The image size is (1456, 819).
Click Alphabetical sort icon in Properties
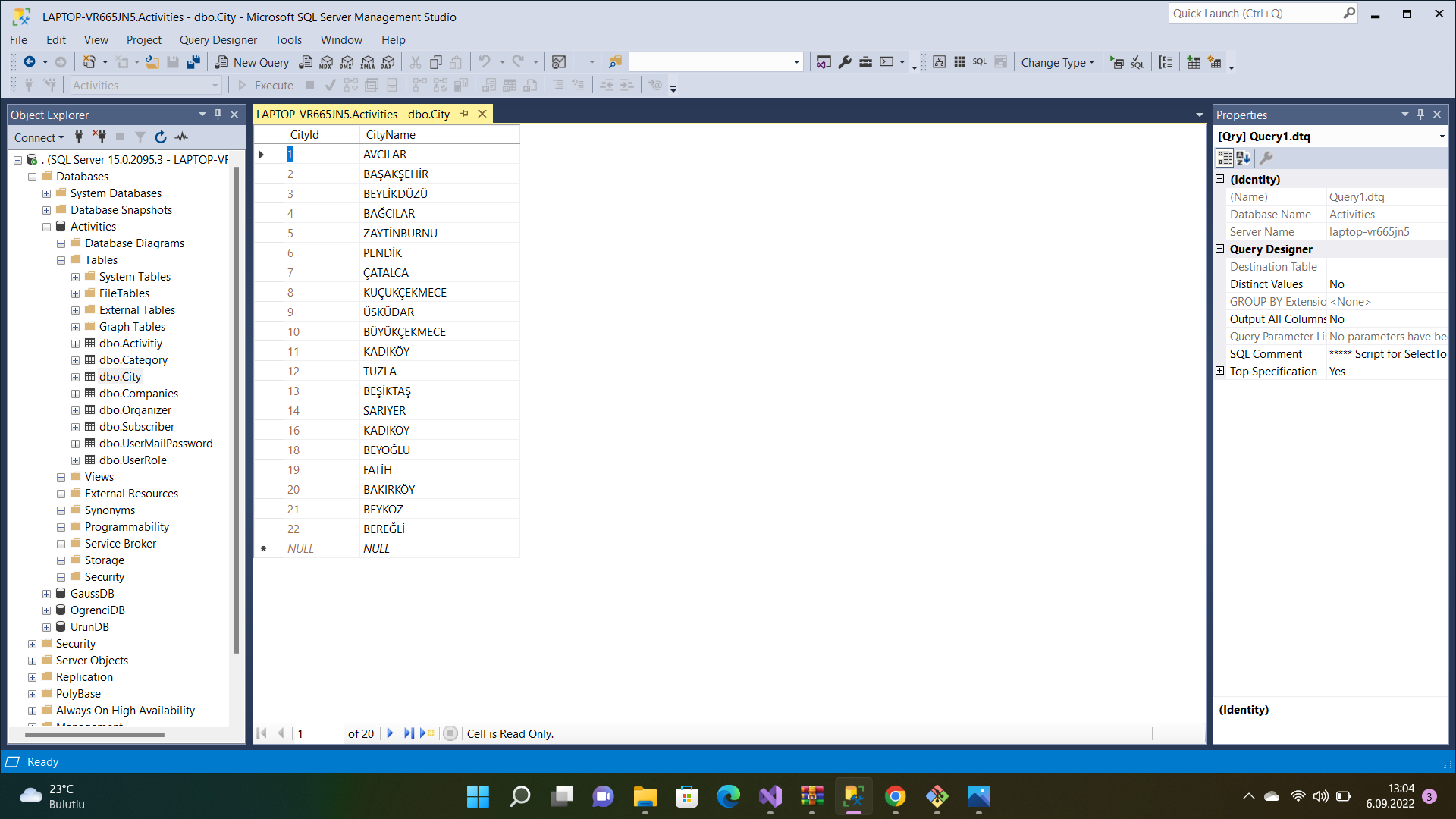1244,158
